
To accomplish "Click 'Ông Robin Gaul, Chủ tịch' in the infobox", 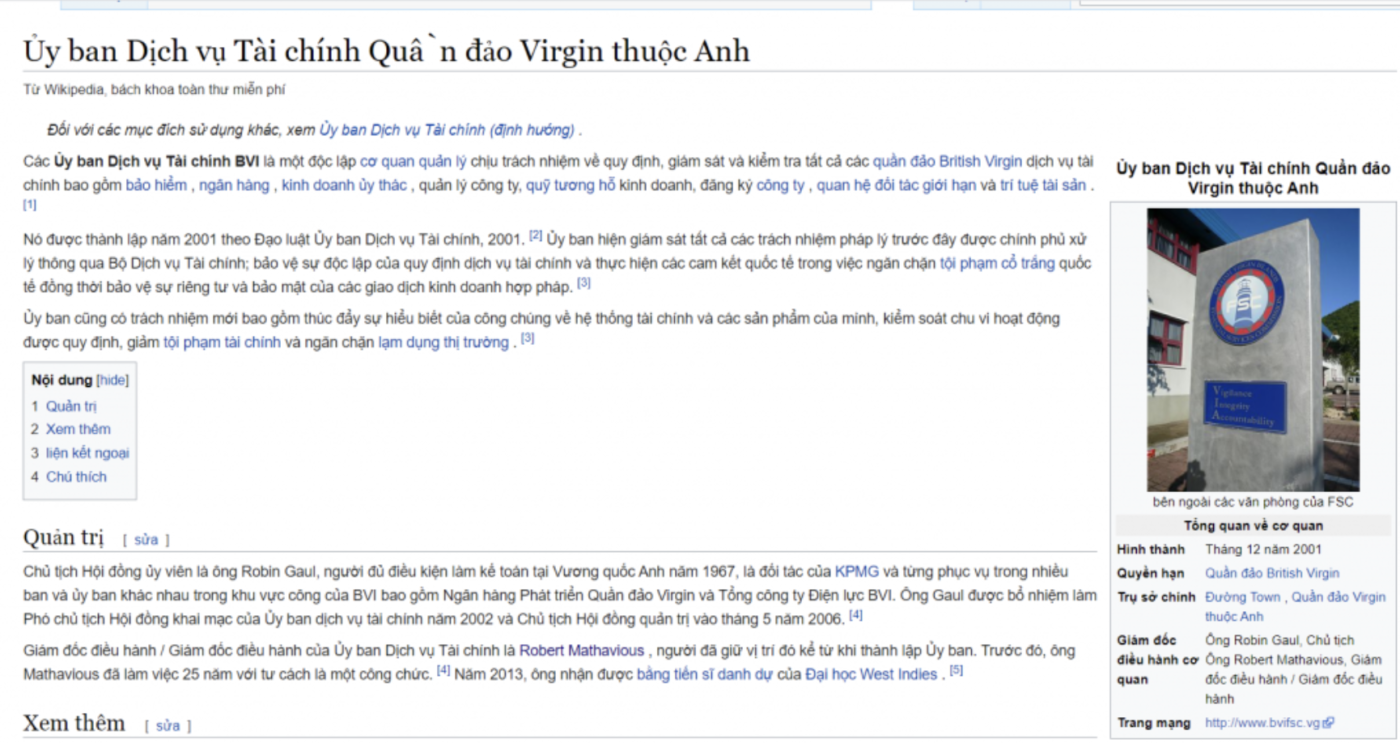I will tap(1280, 640).
